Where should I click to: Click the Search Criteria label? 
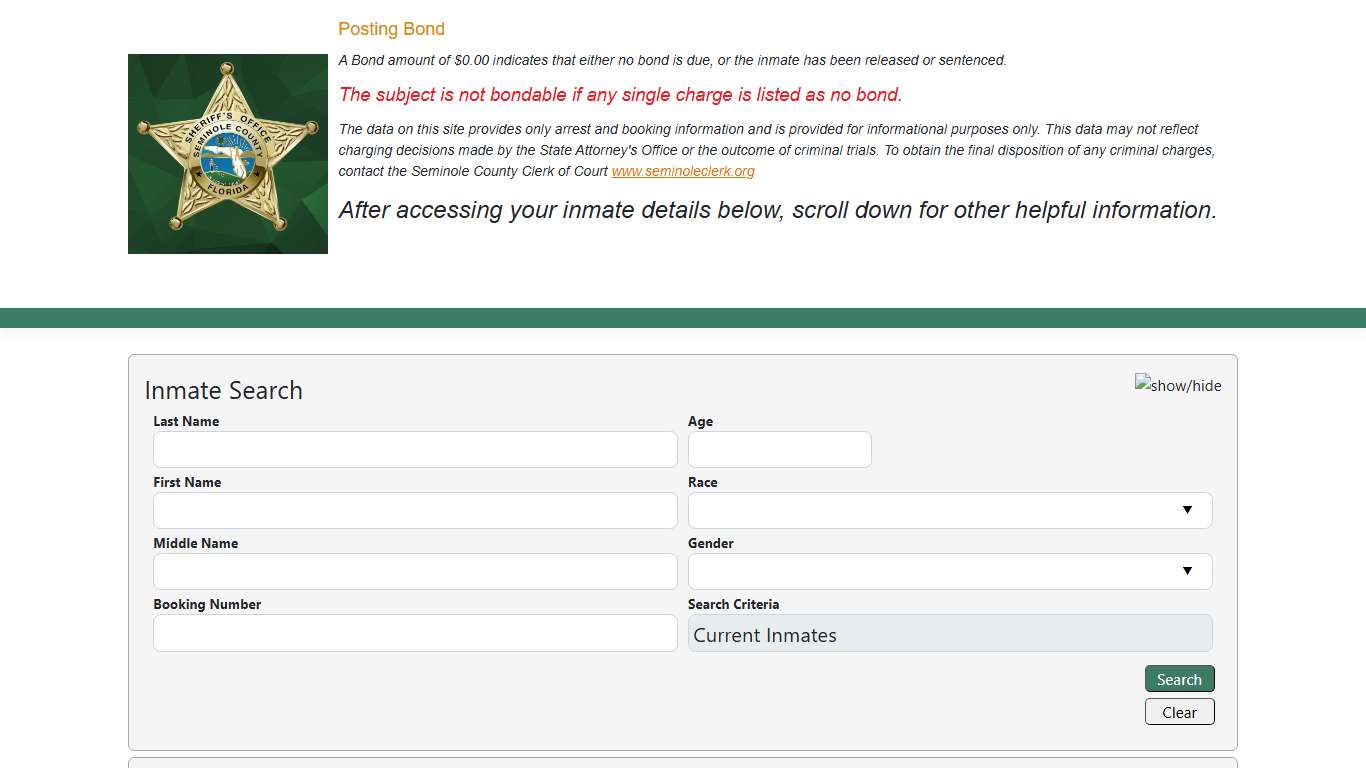[733, 604]
